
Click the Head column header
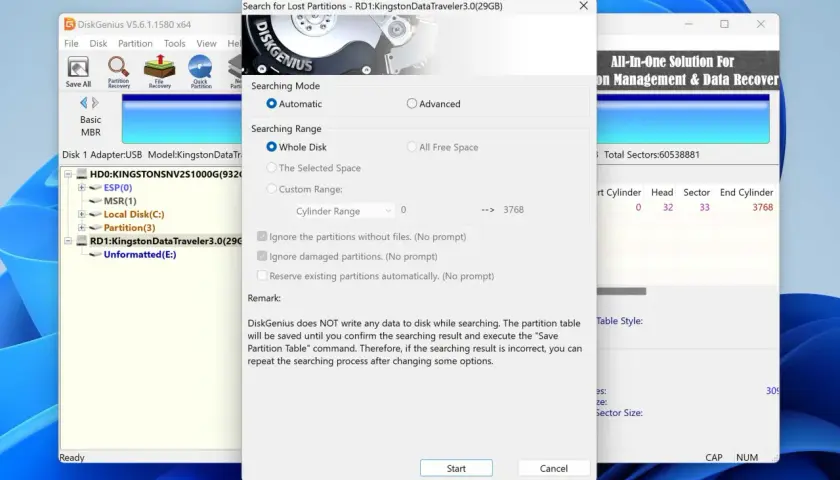[662, 192]
